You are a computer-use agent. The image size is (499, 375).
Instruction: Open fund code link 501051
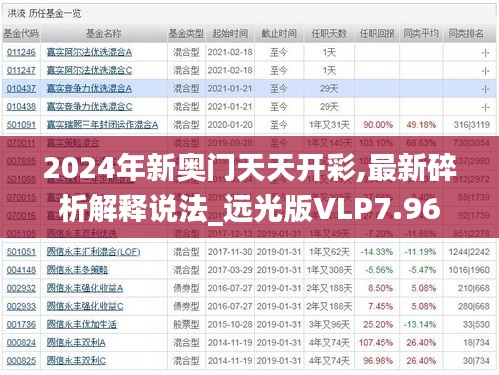coord(21,252)
